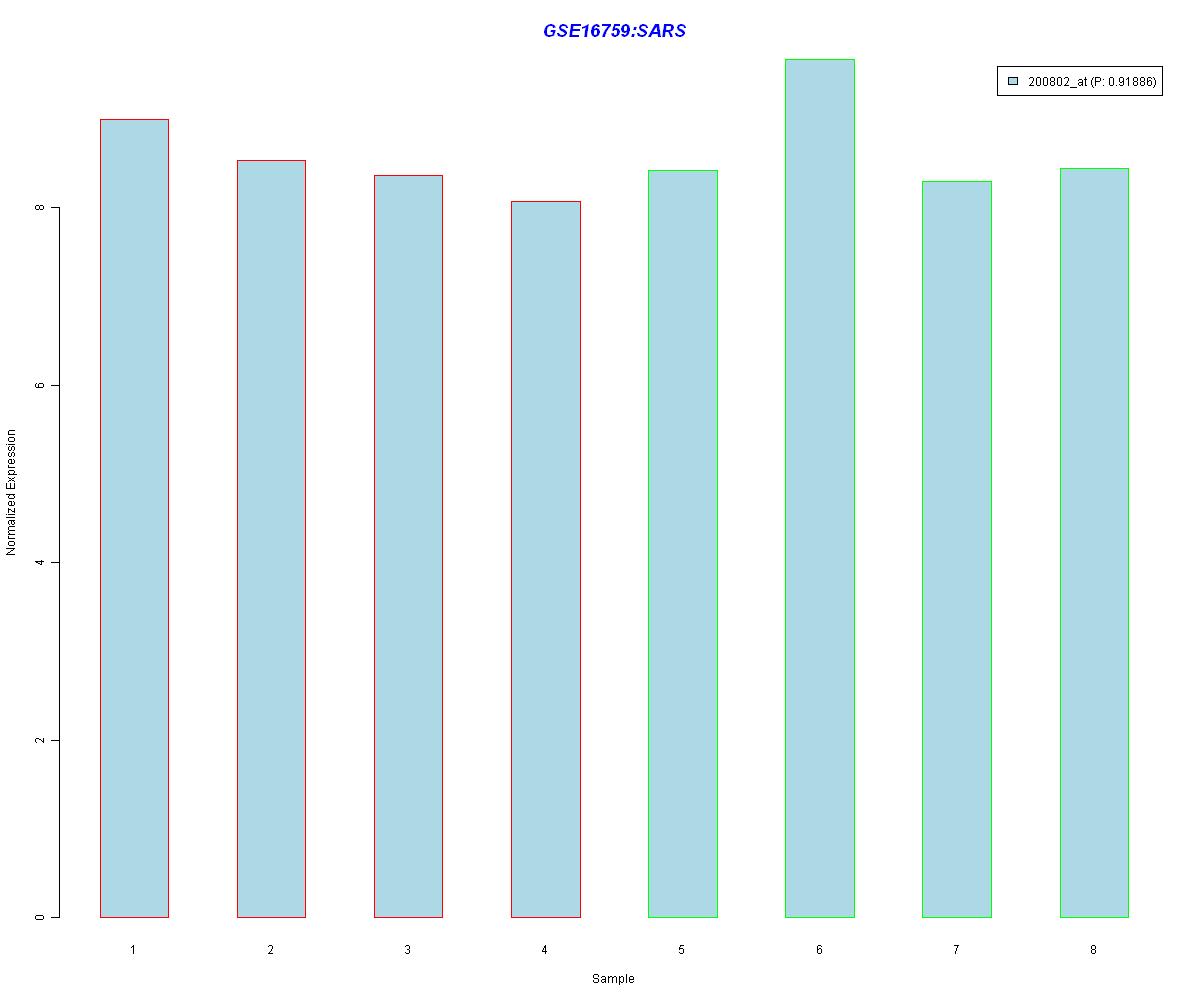Click x-axis tick label 1
1200x1000 pixels.
pos(133,949)
